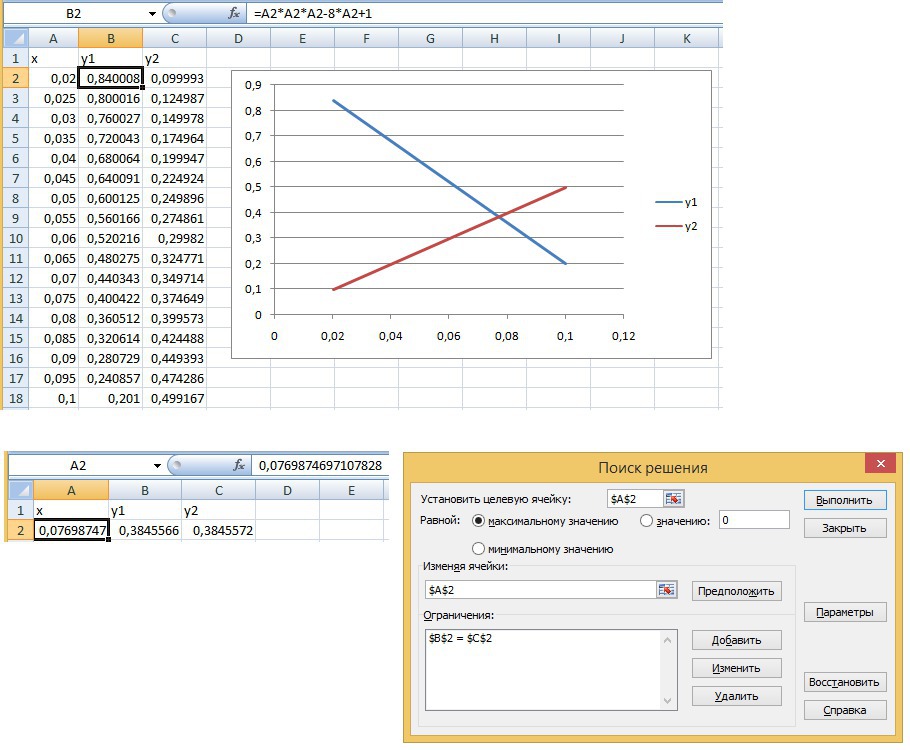Click the fx insert function icon beside B2 formula
The image size is (910, 750).
click(x=234, y=14)
